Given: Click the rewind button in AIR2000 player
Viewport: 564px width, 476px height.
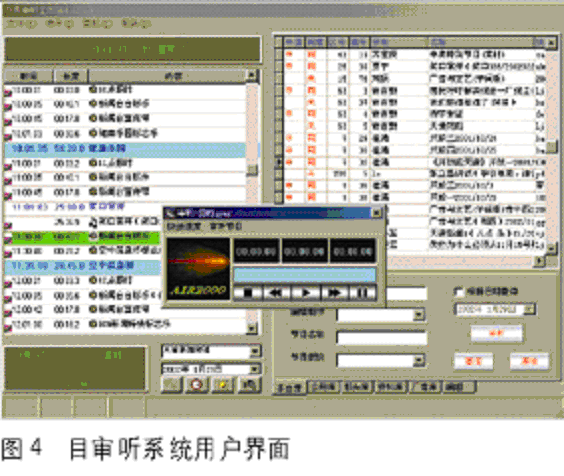Looking at the screenshot, I should (276, 293).
